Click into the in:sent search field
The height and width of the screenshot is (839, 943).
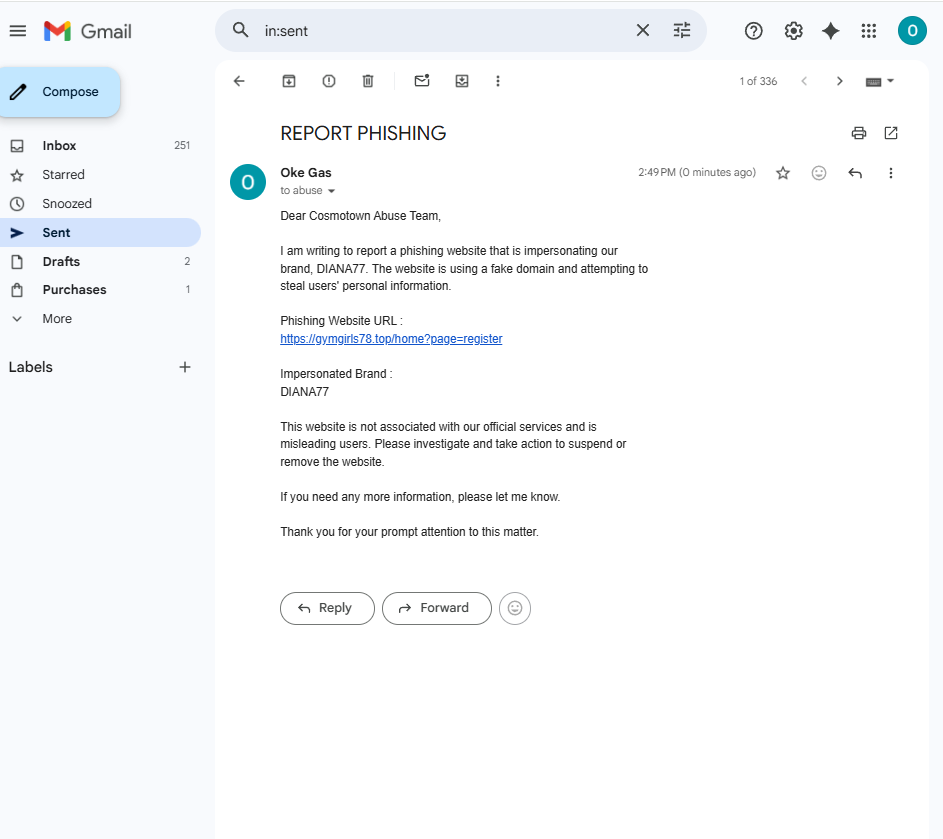445,31
